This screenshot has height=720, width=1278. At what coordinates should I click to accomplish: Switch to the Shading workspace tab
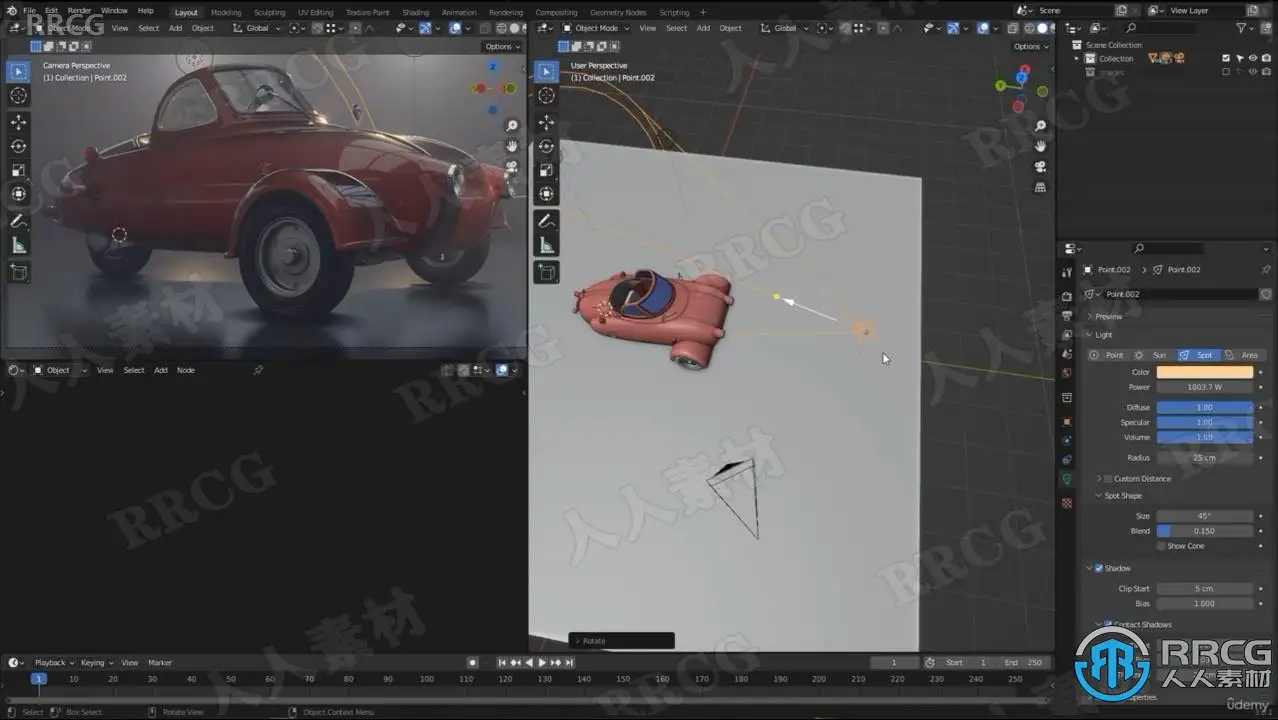click(415, 12)
